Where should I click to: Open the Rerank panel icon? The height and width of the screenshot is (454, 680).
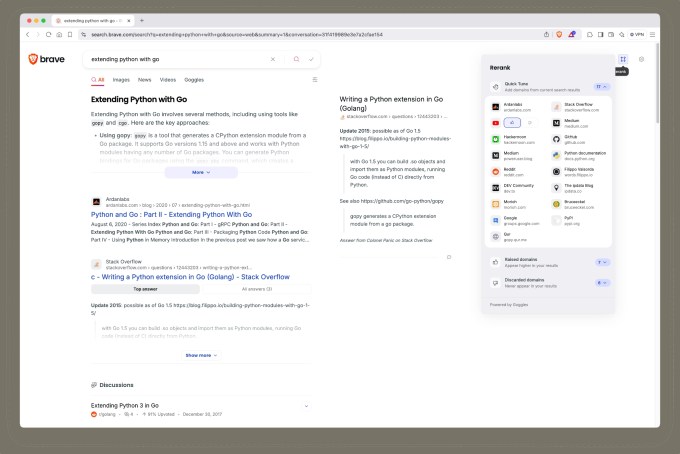click(x=622, y=59)
